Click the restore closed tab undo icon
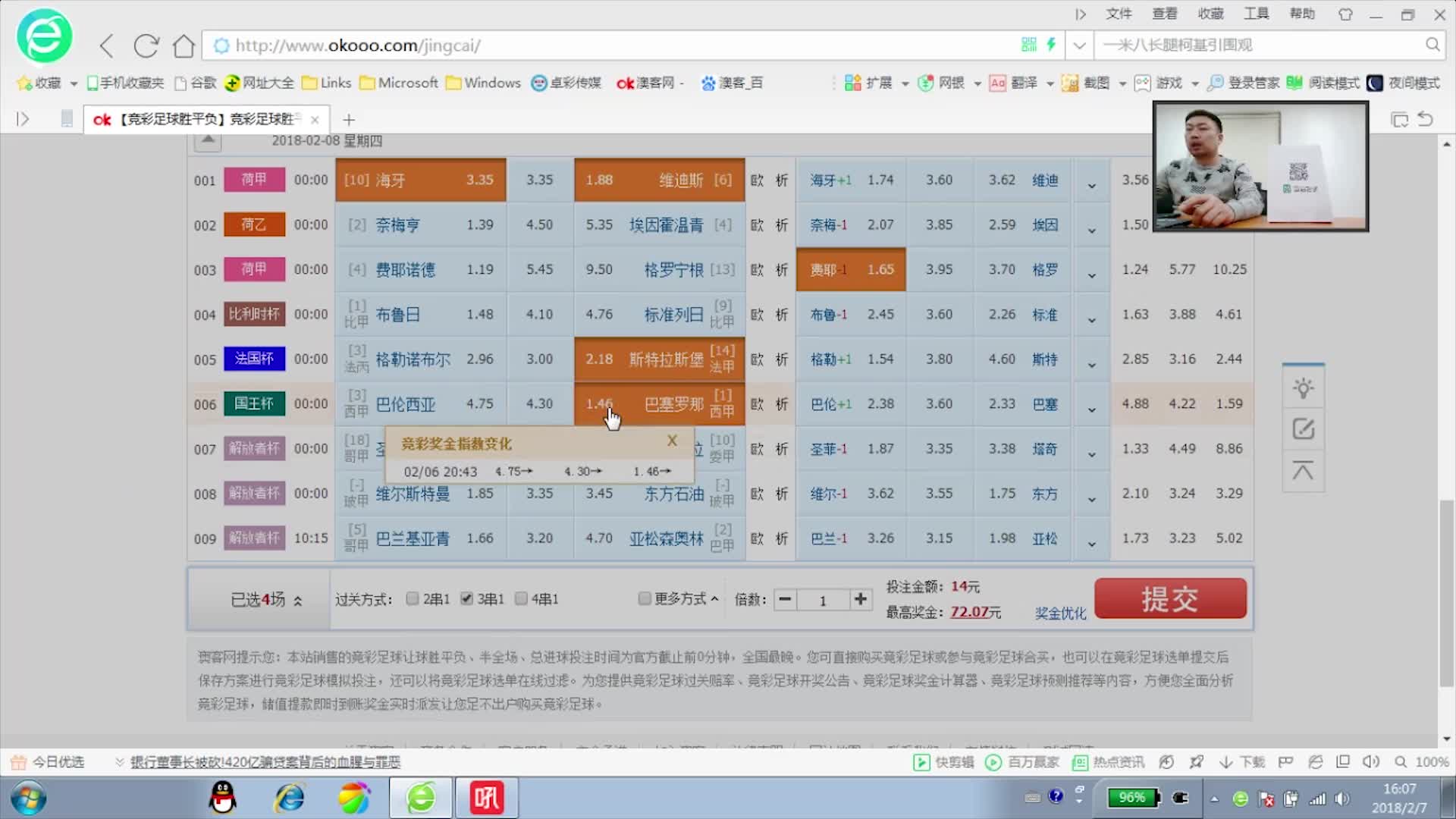1456x819 pixels. (1426, 119)
